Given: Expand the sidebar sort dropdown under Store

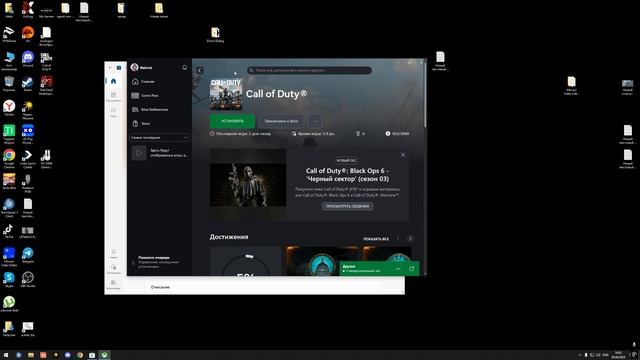Looking at the screenshot, I should (x=159, y=138).
